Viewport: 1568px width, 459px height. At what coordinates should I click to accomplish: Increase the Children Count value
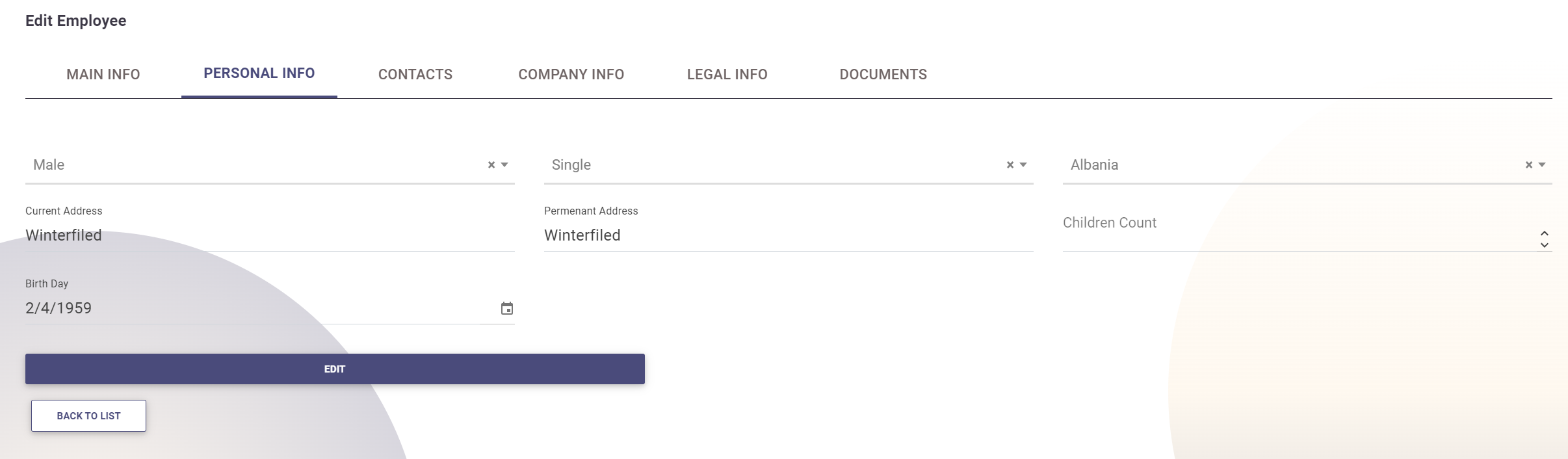coord(1545,233)
